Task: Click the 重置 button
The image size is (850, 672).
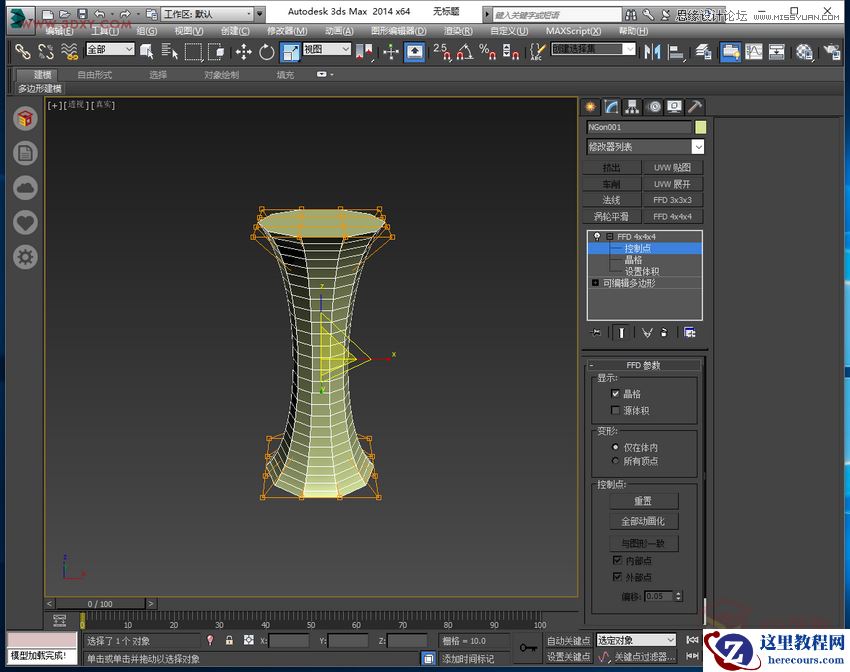Action: point(643,501)
